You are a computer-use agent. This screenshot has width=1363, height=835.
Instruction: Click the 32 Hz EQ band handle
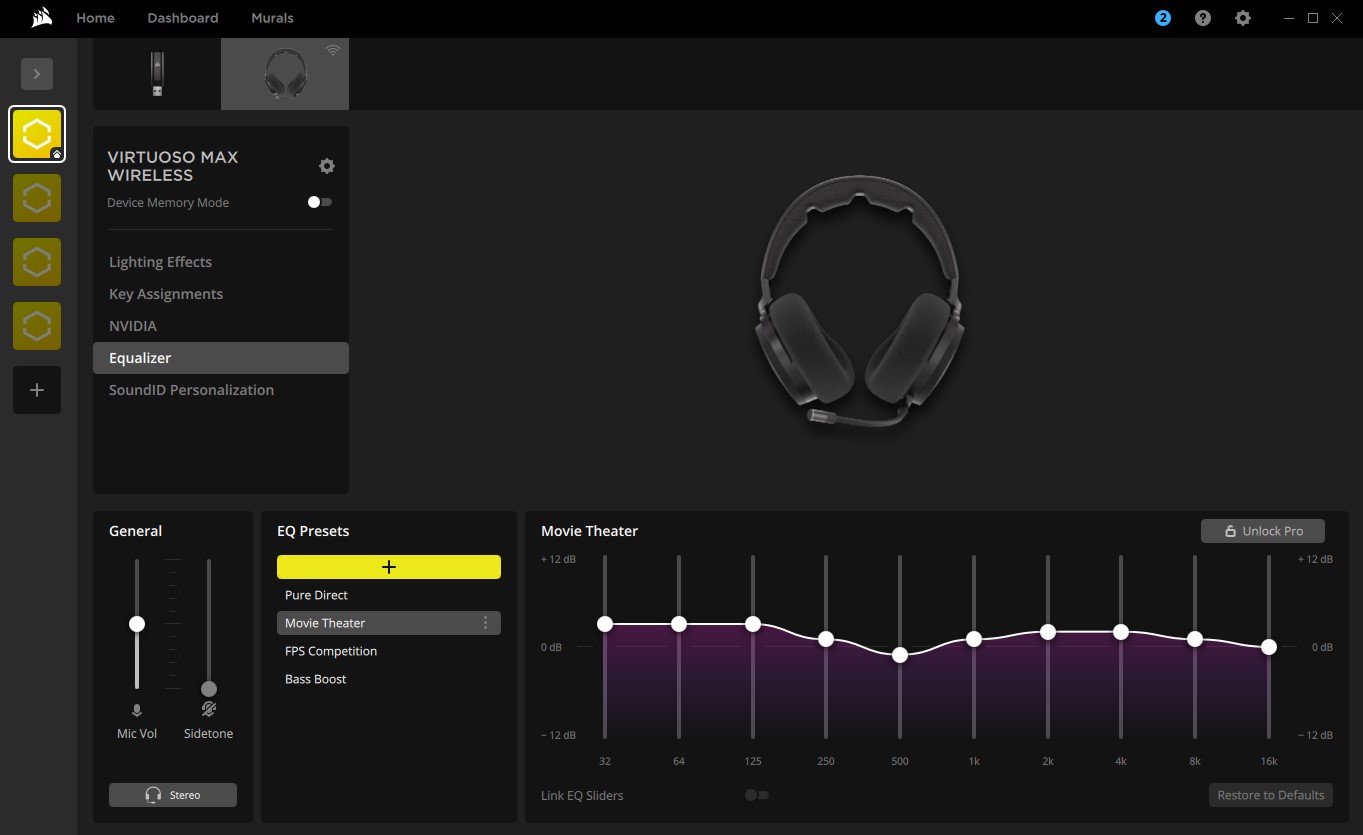pyautogui.click(x=605, y=624)
